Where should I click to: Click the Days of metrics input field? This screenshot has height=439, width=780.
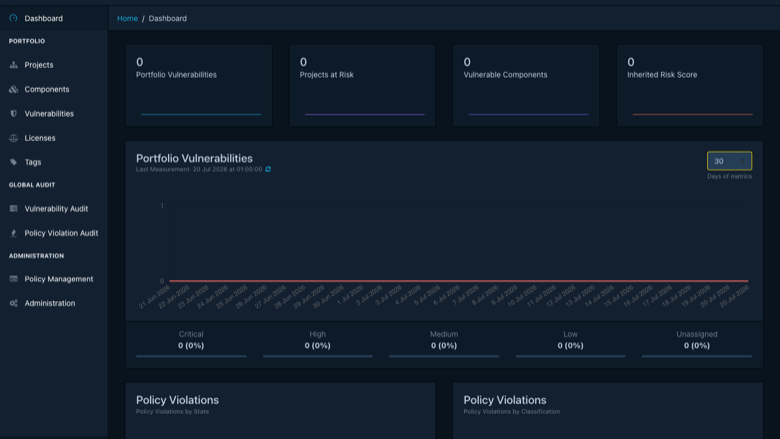[x=729, y=161]
